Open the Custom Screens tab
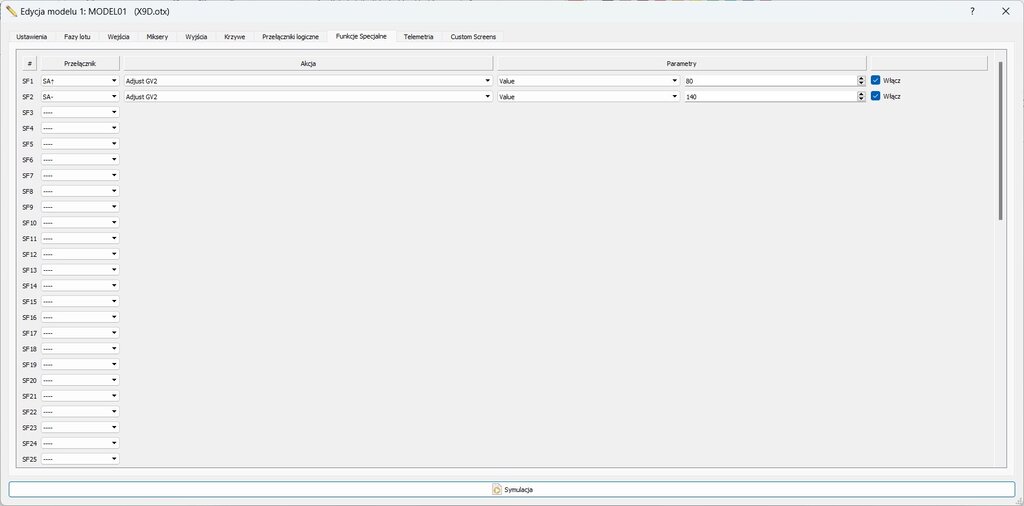 point(473,36)
